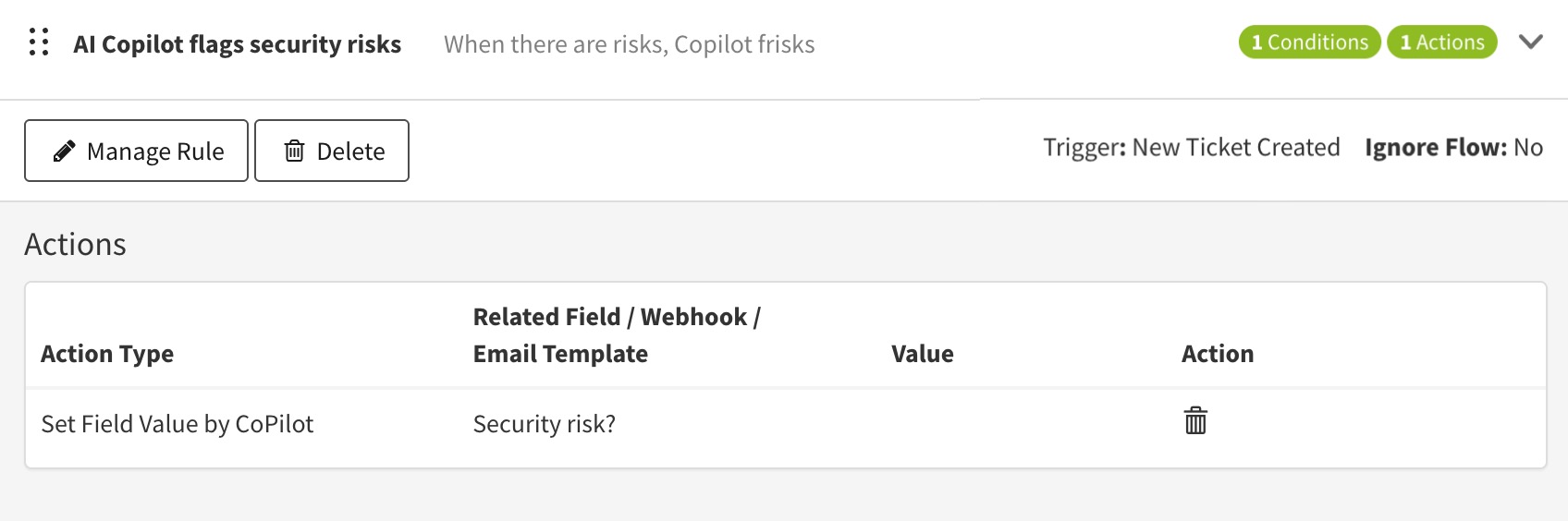Click Trigger: New Ticket Created label

(x=1192, y=148)
